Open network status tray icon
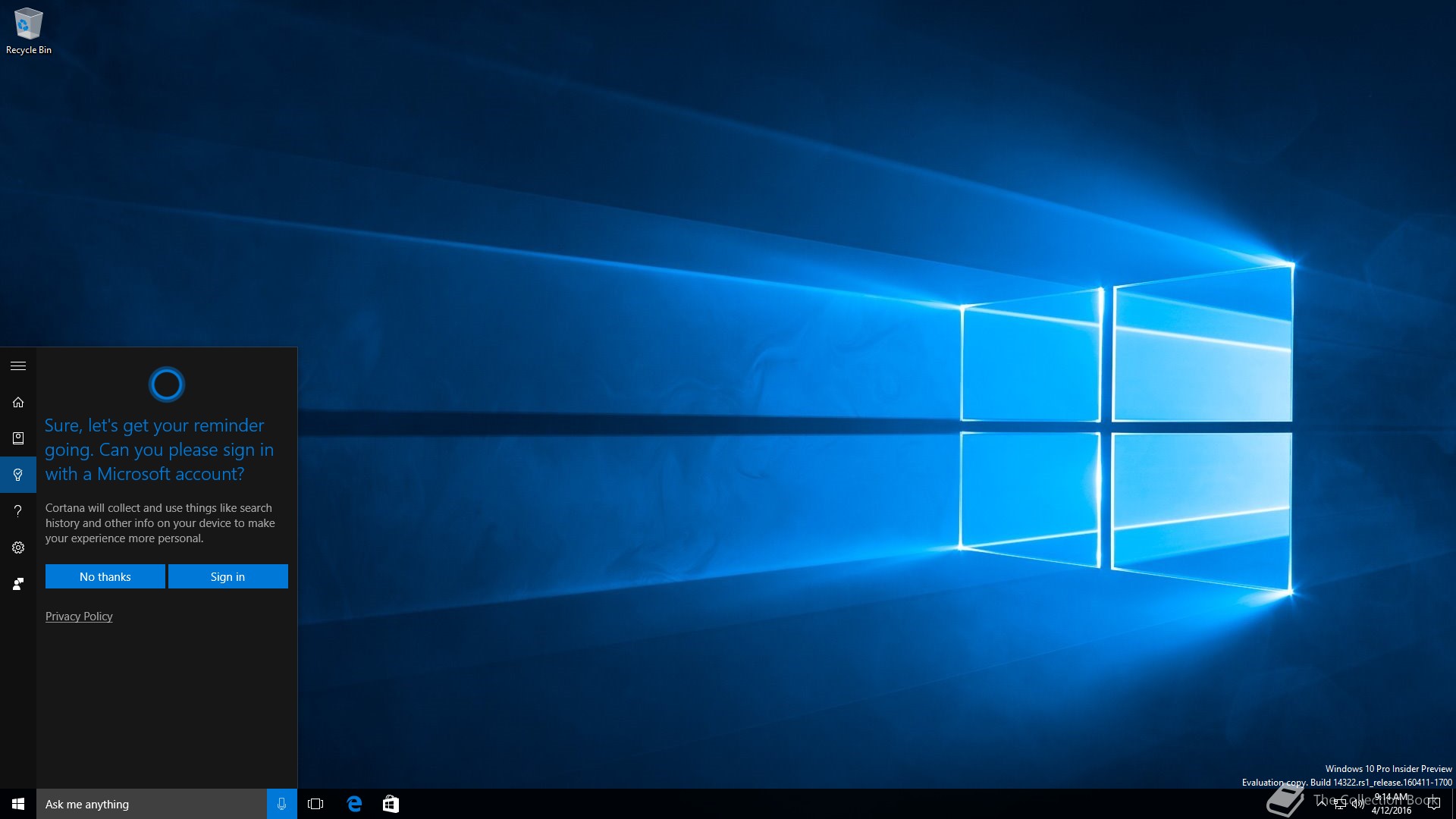 (1339, 805)
